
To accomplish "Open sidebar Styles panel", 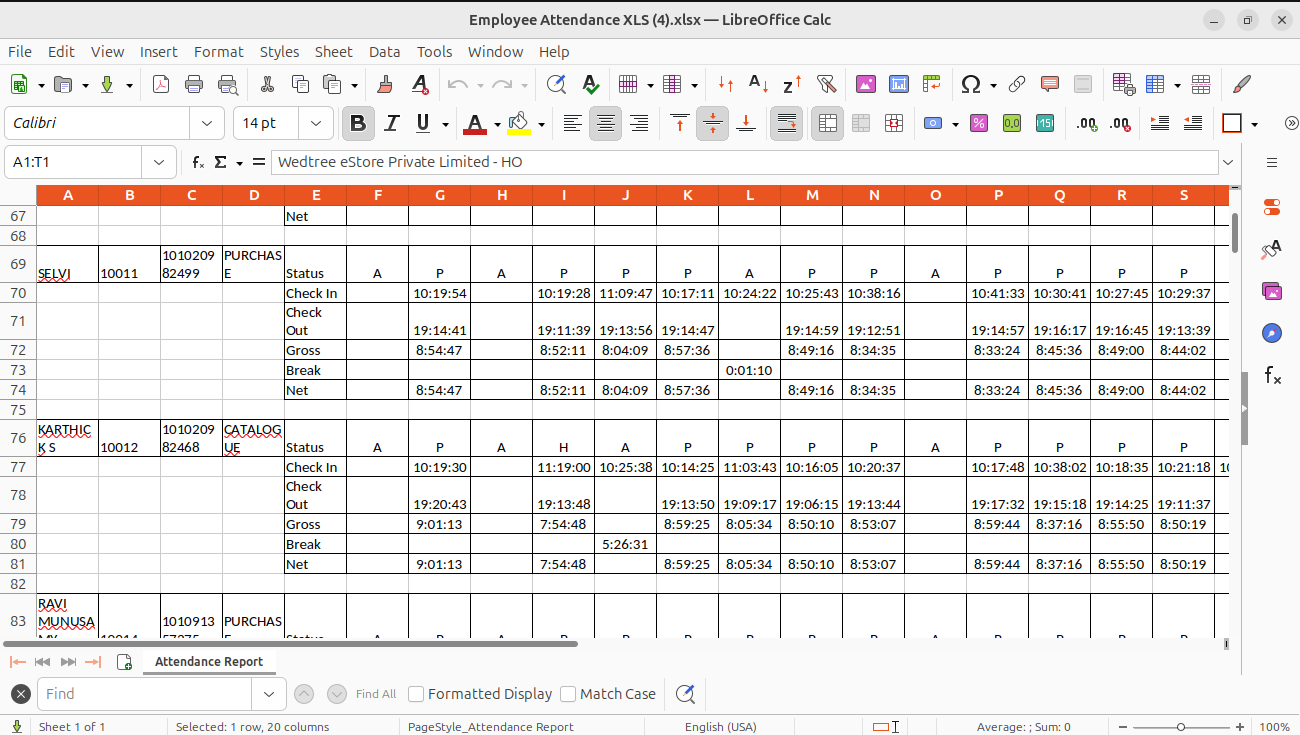I will [1272, 249].
